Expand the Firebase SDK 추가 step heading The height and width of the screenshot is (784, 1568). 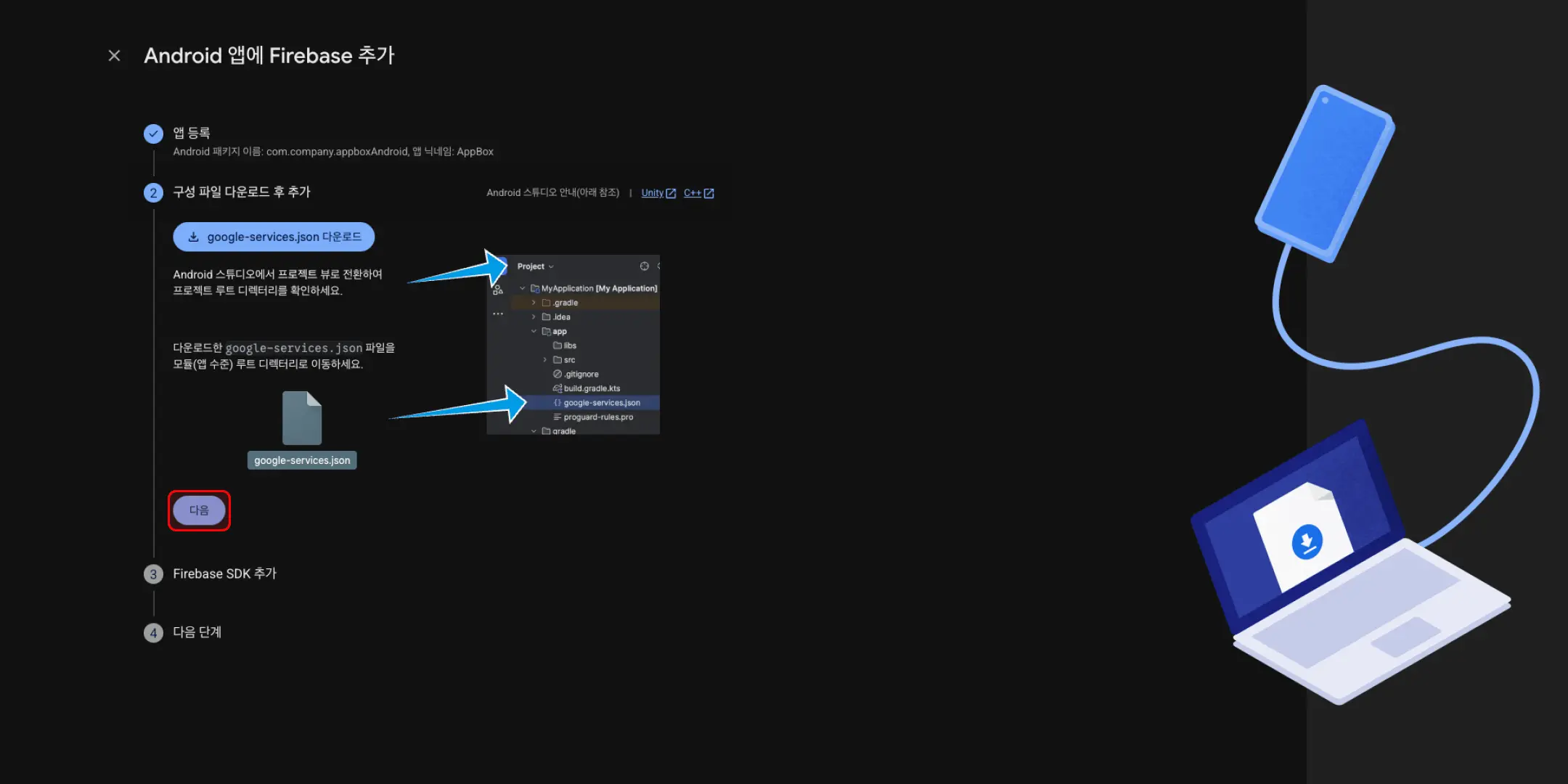(224, 573)
